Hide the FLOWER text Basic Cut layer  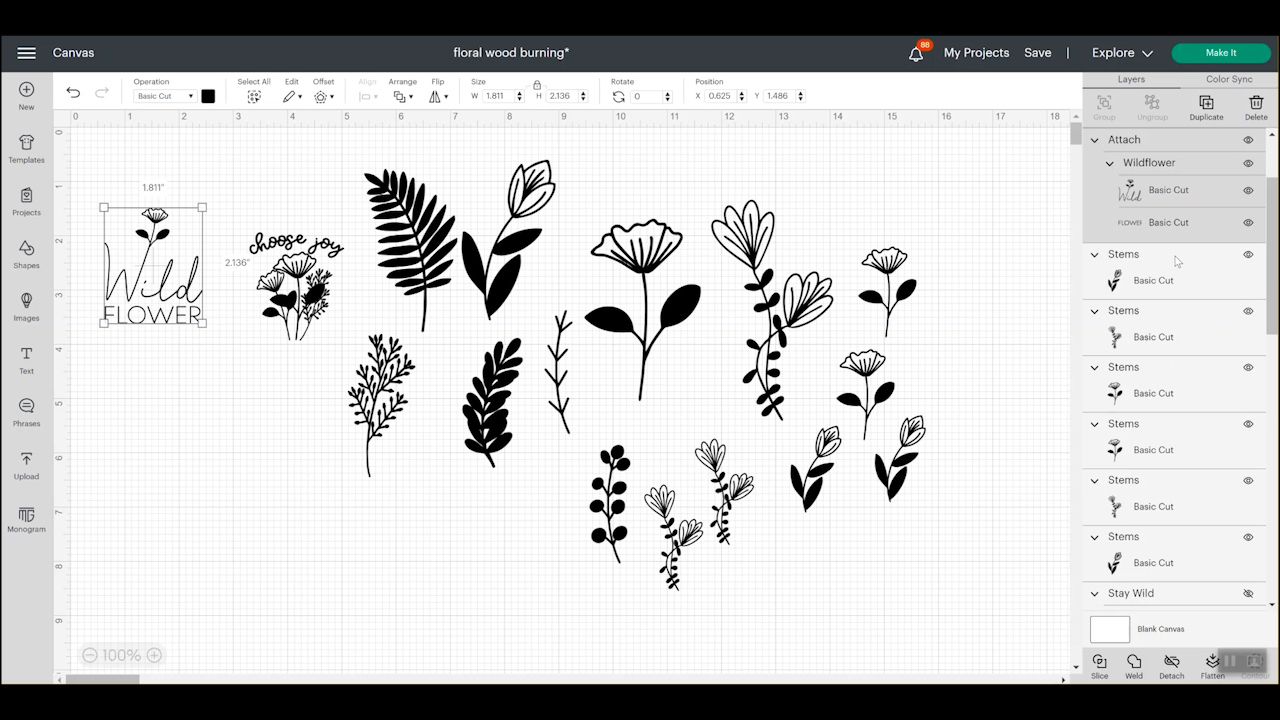1248,222
